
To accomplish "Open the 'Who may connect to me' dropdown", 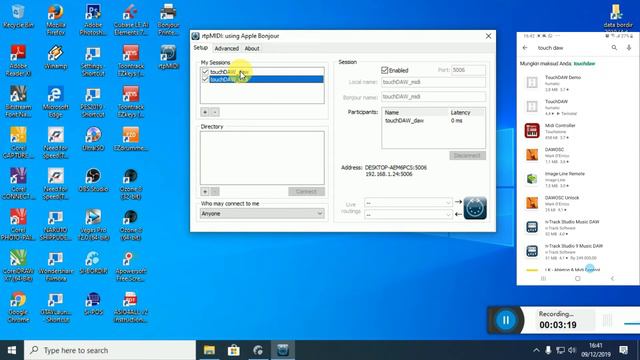I will (x=262, y=213).
